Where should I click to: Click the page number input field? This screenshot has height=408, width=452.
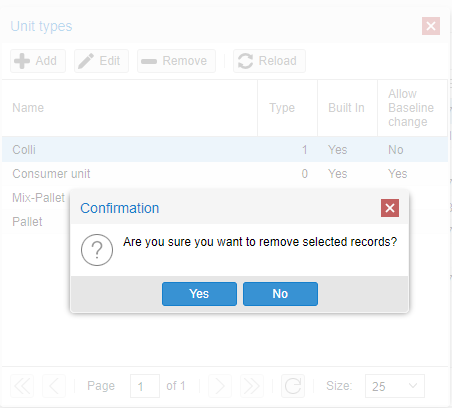click(145, 386)
